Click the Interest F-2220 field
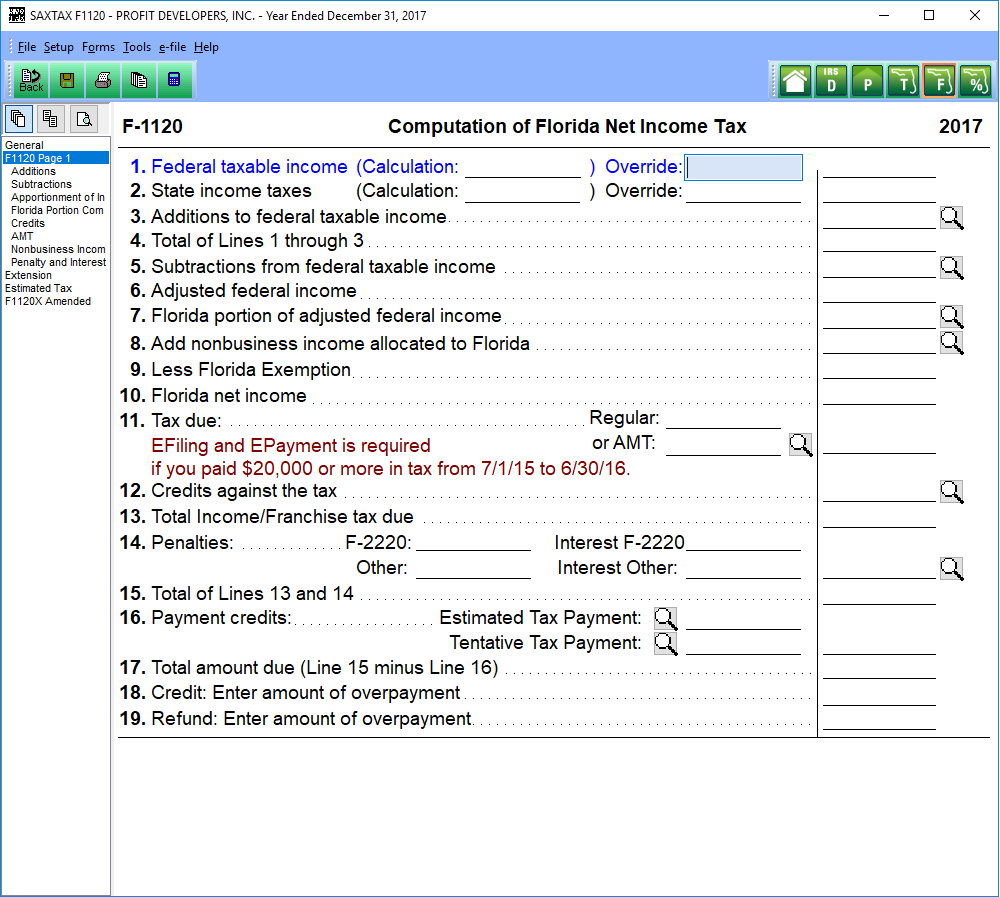 (743, 542)
